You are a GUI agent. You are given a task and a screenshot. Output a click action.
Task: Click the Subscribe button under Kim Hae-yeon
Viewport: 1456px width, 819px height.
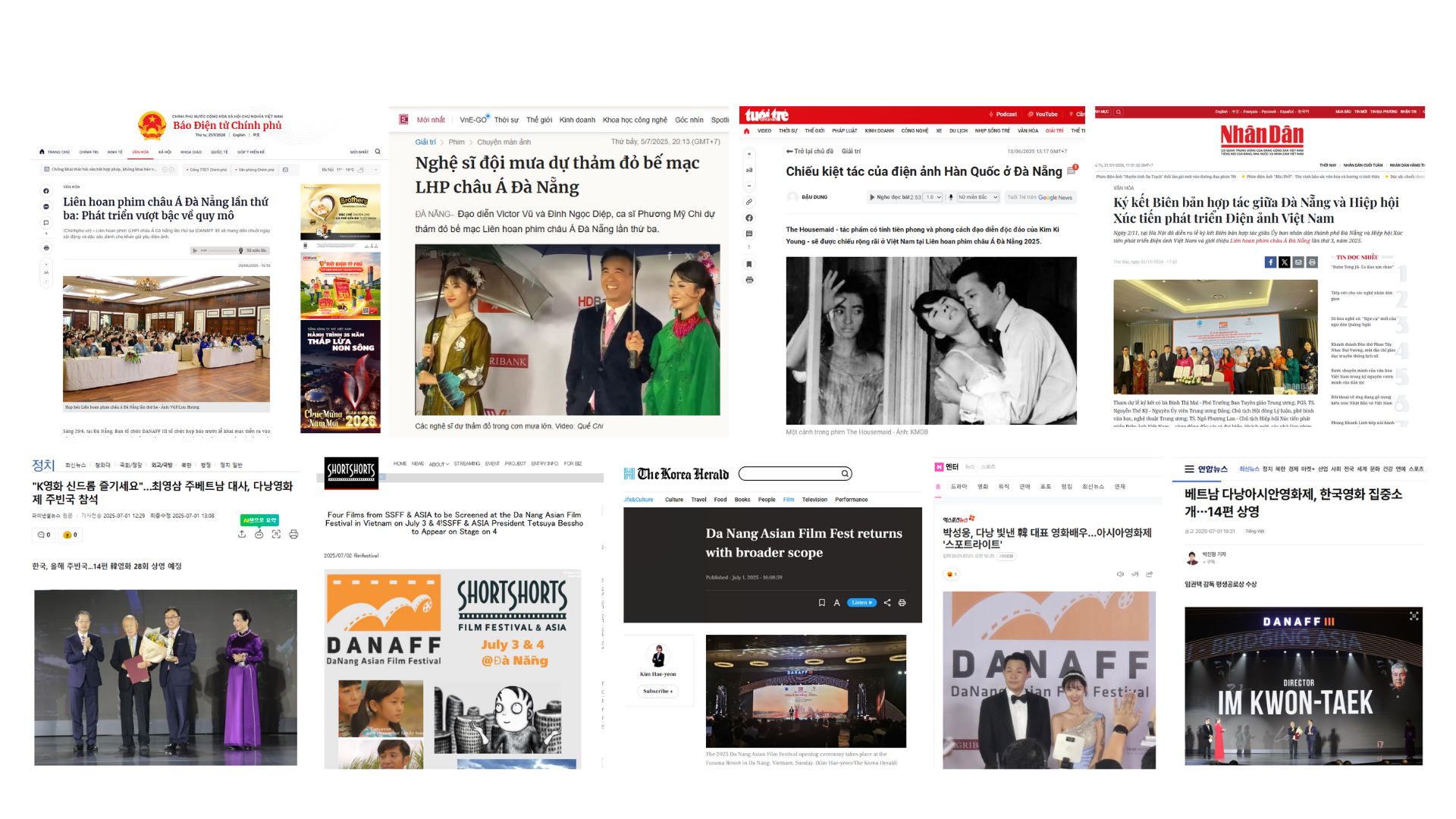point(657,691)
